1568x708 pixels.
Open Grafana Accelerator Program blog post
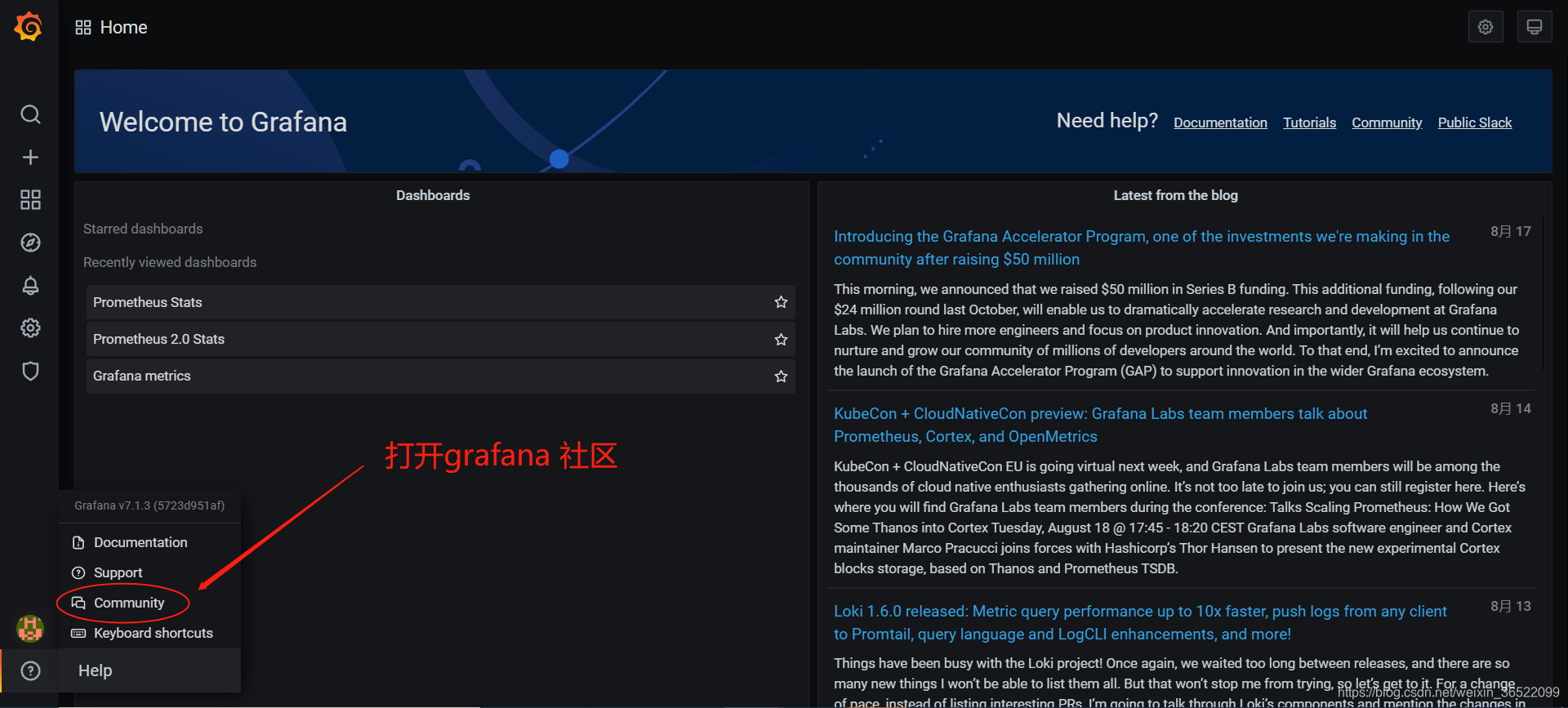tap(1142, 247)
